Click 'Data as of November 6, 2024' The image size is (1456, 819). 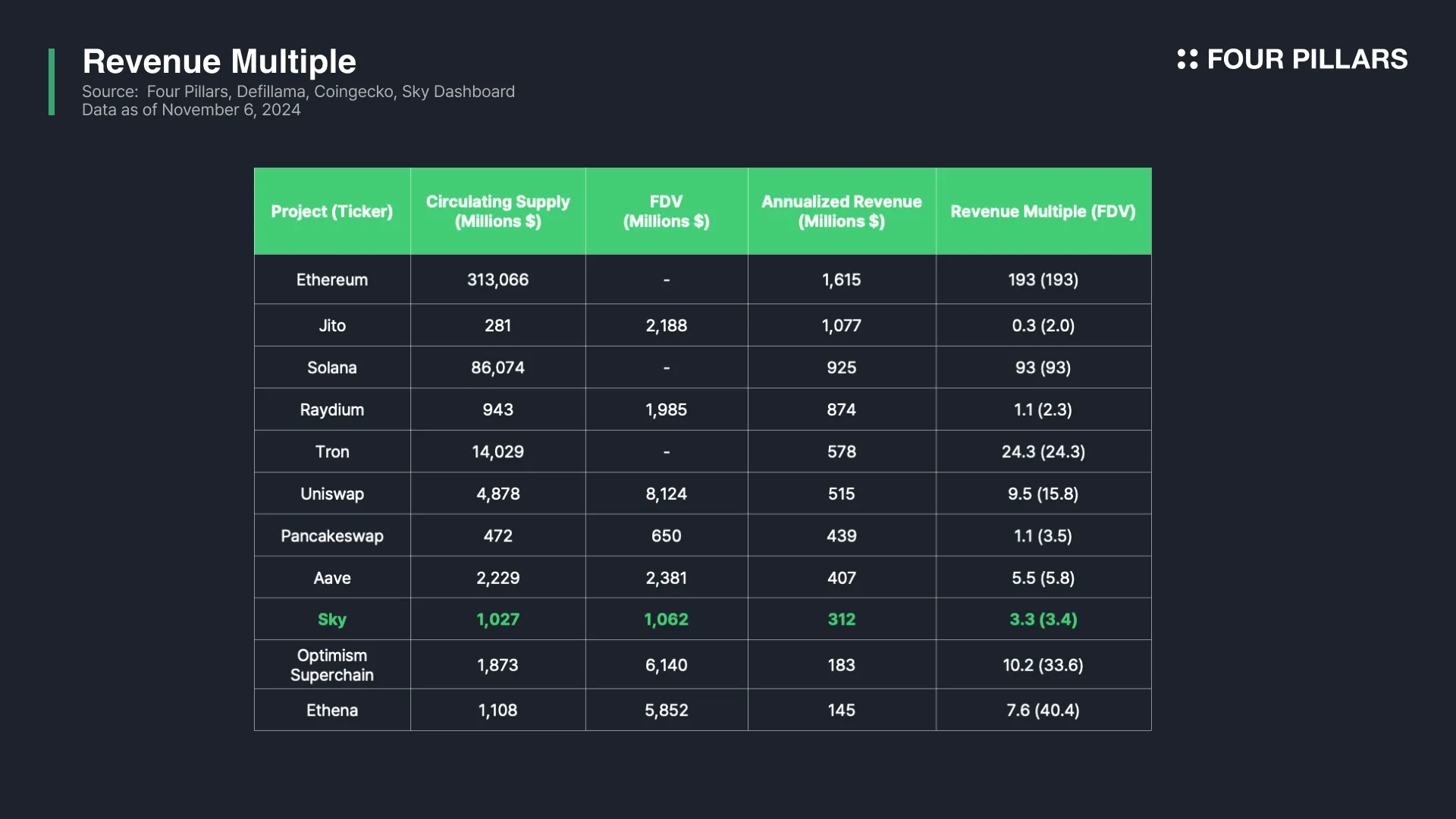coord(191,110)
